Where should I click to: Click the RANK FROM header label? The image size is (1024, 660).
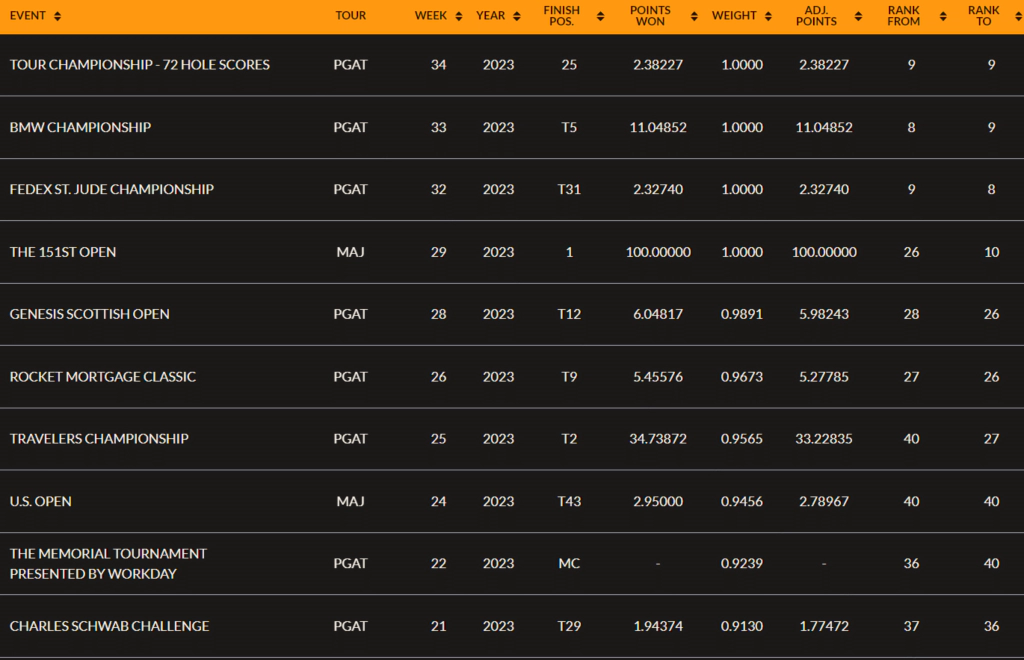(x=904, y=16)
